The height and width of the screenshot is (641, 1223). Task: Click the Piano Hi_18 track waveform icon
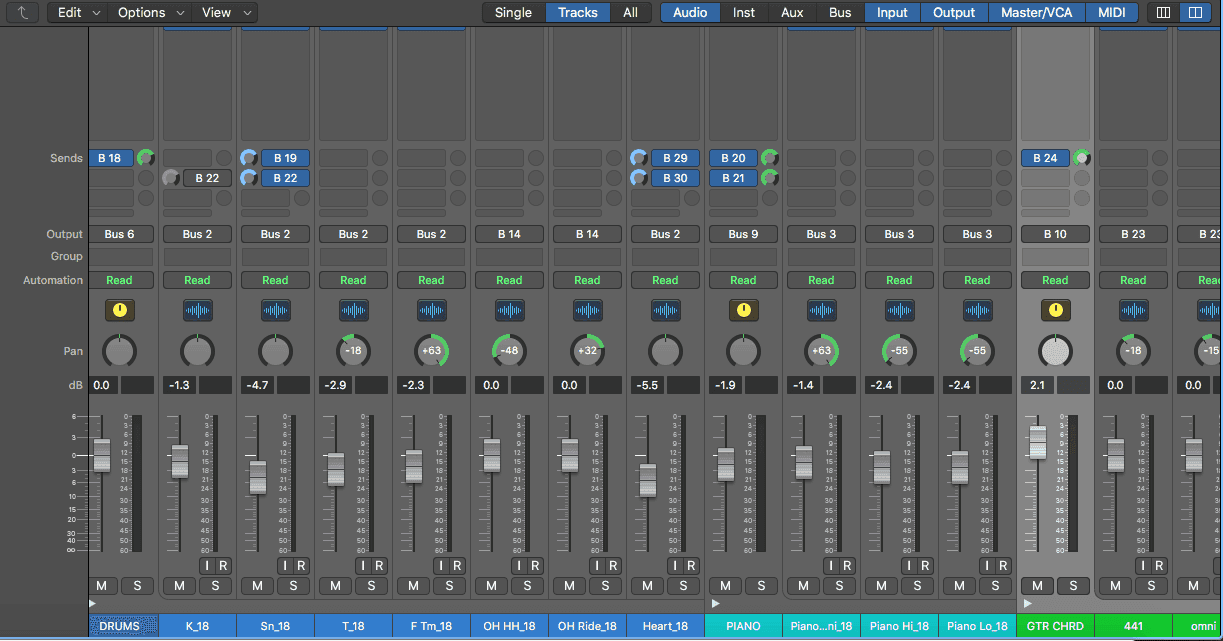click(x=900, y=310)
